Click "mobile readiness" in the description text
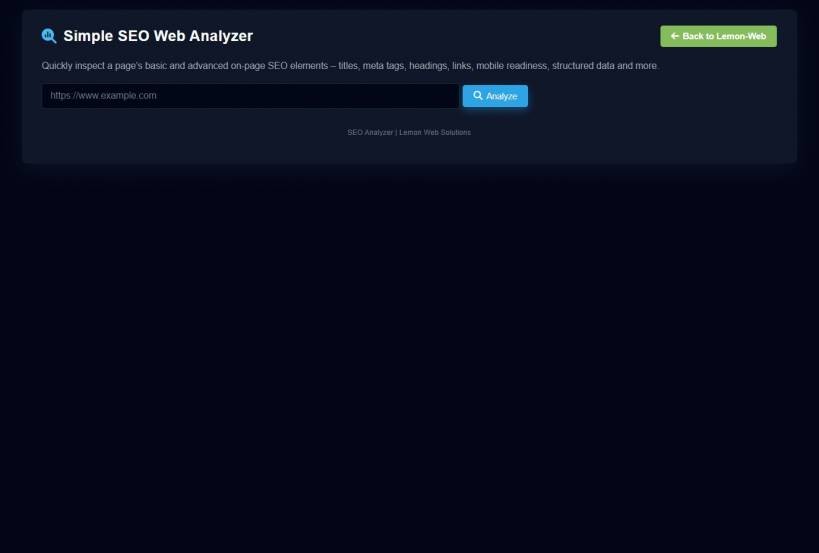Screen dimensions: 819x553 (x=511, y=66)
